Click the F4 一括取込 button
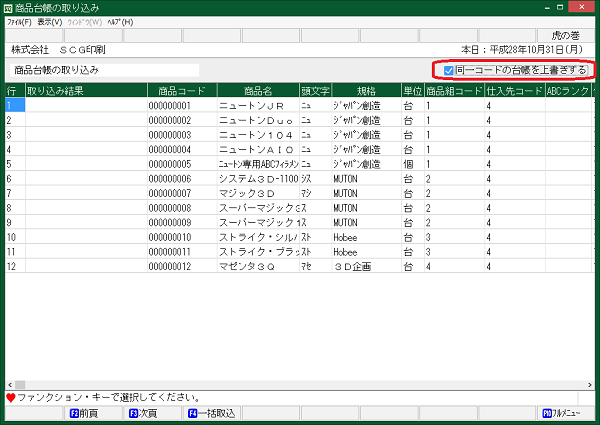The height and width of the screenshot is (425, 600). 211,413
